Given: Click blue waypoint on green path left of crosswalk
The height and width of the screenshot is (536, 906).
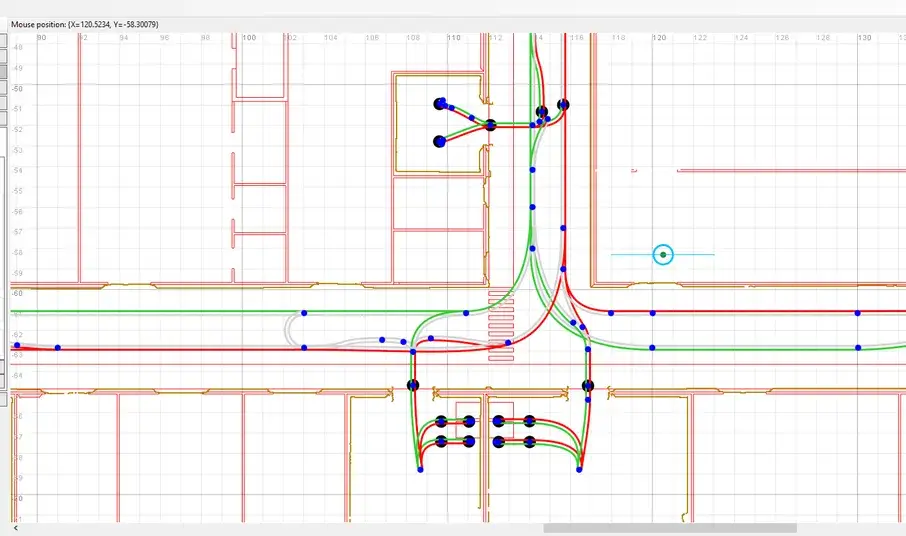Looking at the screenshot, I should click(466, 313).
